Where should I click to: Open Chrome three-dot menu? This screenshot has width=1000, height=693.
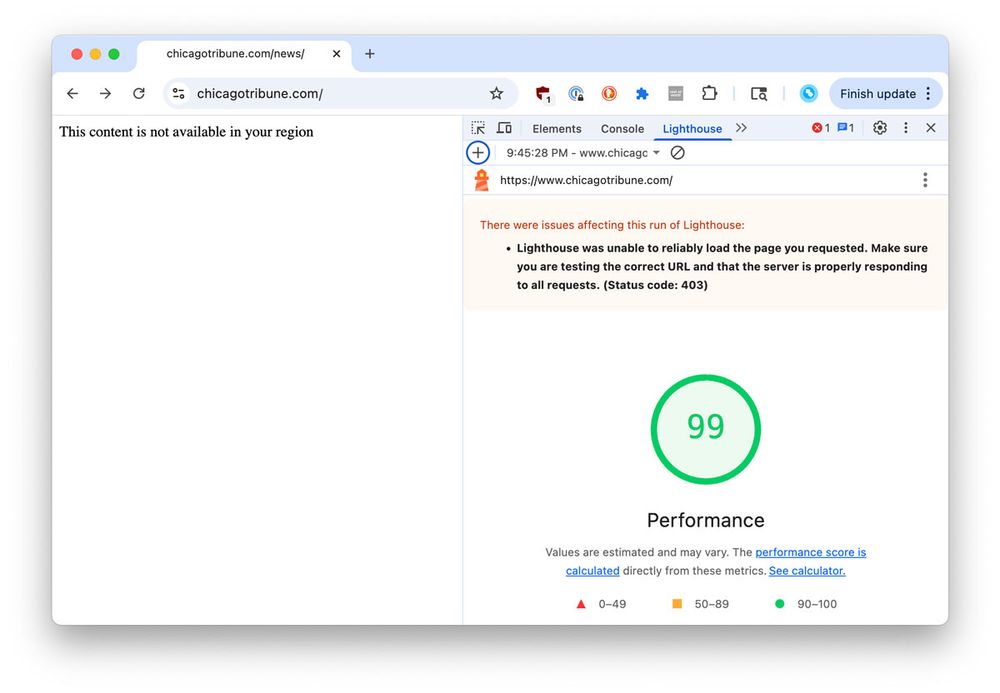point(929,94)
